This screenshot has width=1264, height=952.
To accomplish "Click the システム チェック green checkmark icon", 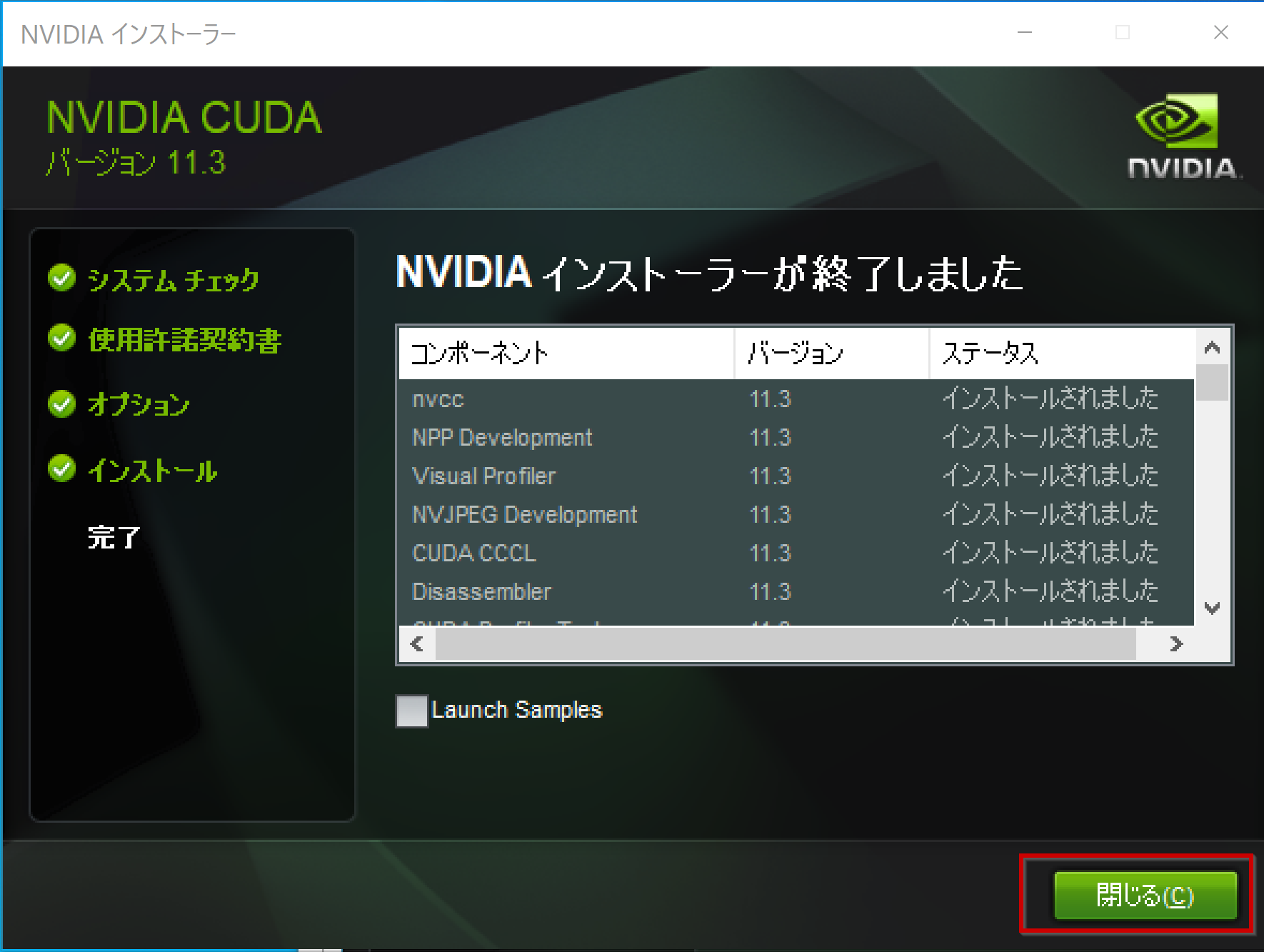I will pos(62,278).
